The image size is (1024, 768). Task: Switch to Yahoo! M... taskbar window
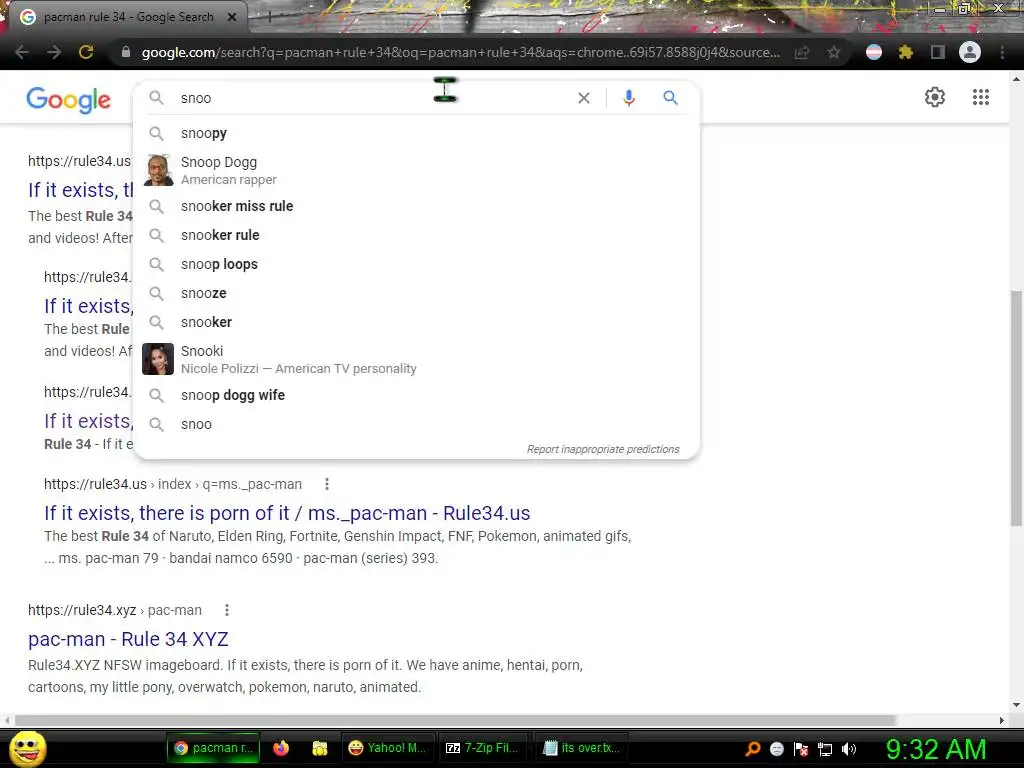387,748
